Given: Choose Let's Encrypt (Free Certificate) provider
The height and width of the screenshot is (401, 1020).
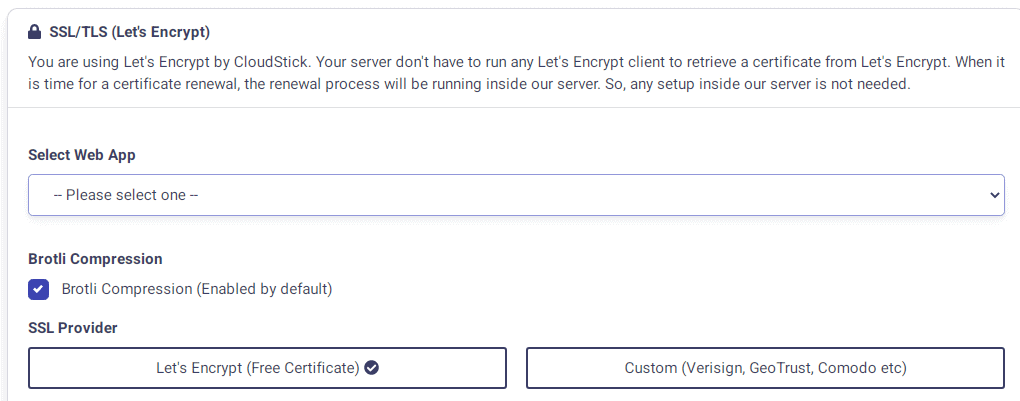Looking at the screenshot, I should [x=267, y=368].
